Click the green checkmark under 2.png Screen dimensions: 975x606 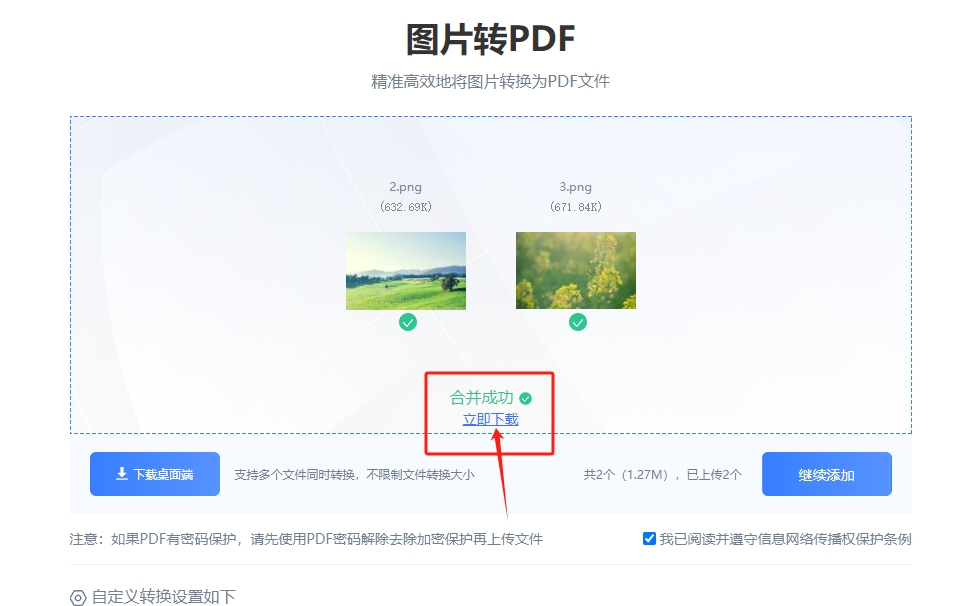[408, 322]
